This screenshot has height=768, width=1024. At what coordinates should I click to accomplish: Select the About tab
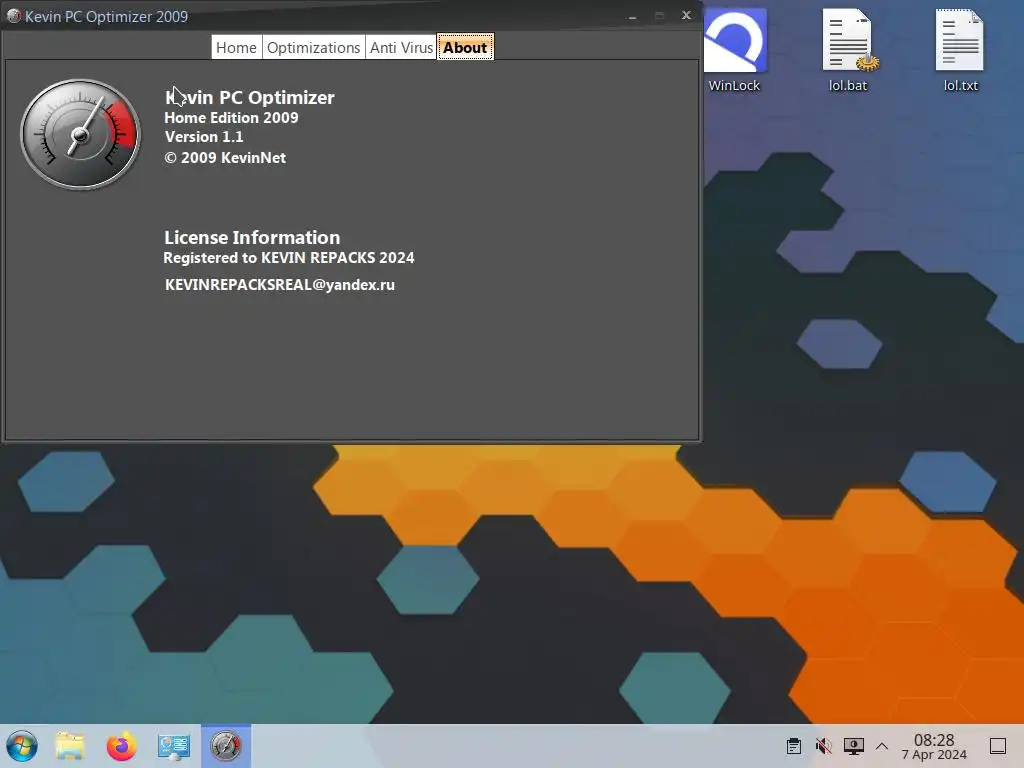pos(465,48)
